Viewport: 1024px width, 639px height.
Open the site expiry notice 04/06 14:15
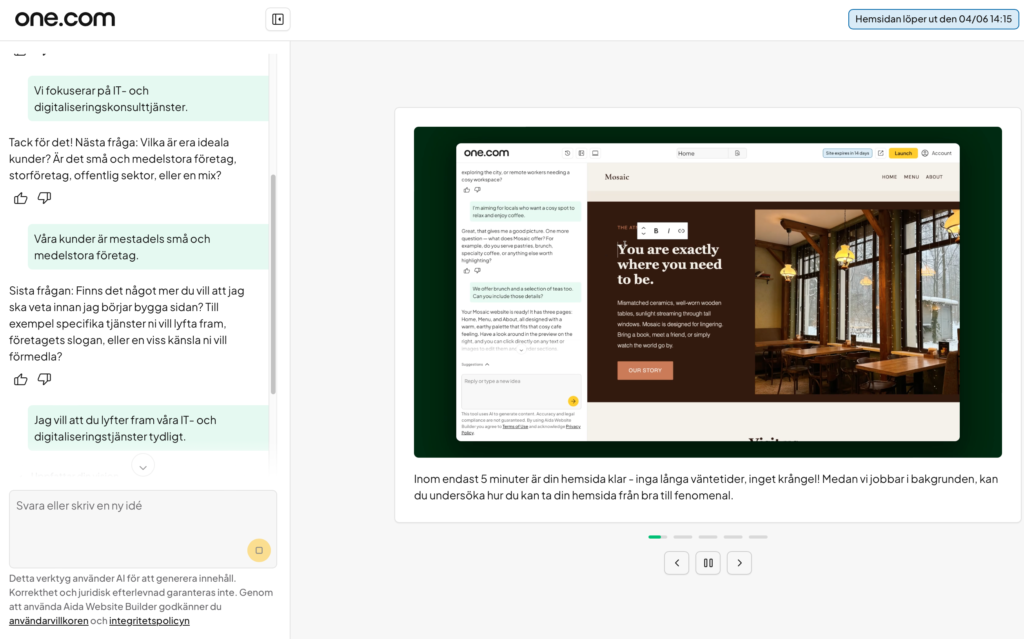pyautogui.click(x=933, y=19)
